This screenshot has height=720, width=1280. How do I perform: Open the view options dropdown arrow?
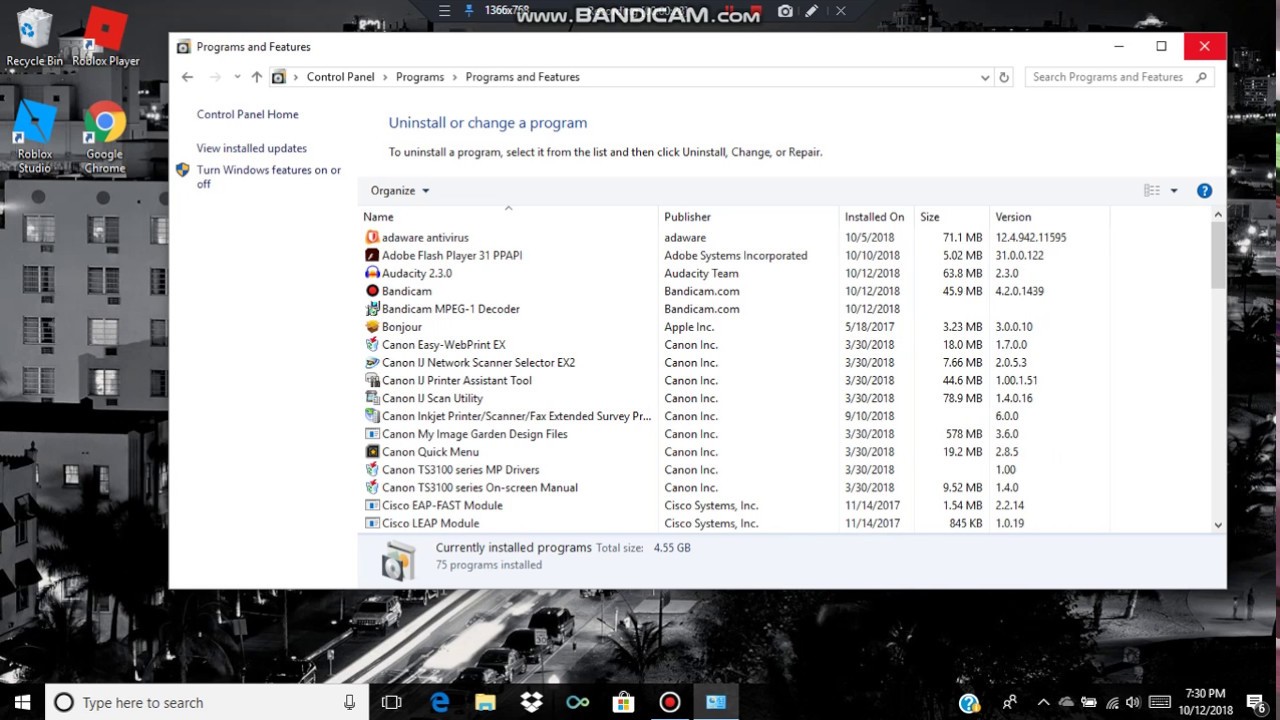1174,191
